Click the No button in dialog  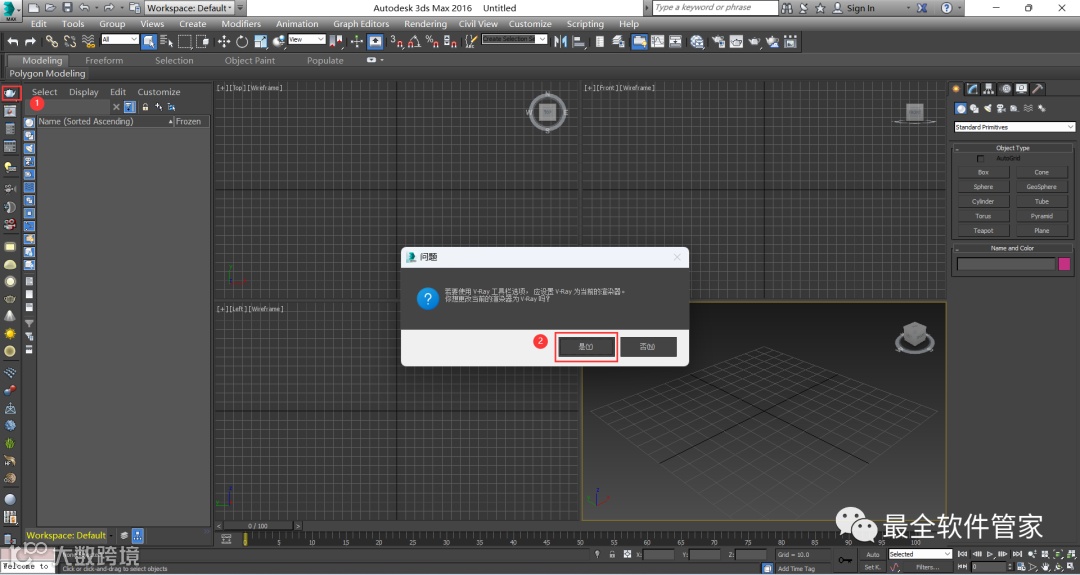pos(648,346)
